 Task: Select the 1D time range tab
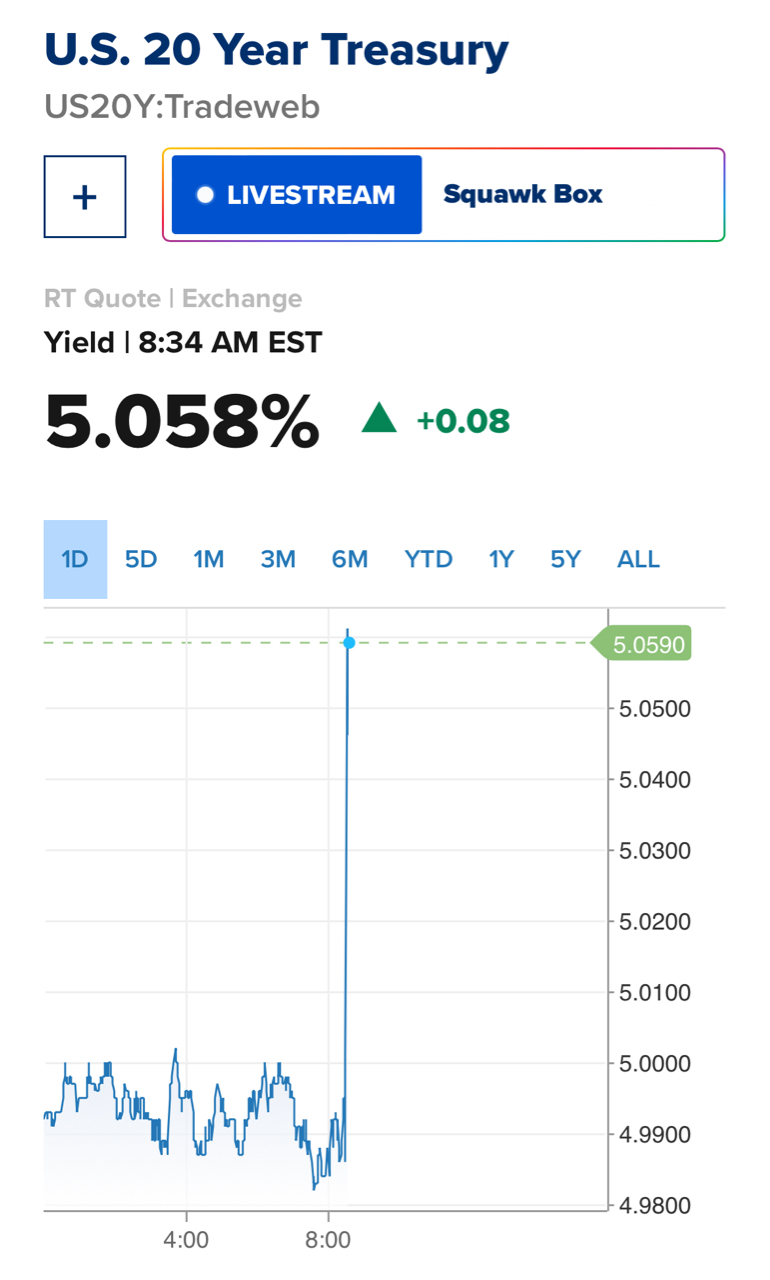(75, 559)
